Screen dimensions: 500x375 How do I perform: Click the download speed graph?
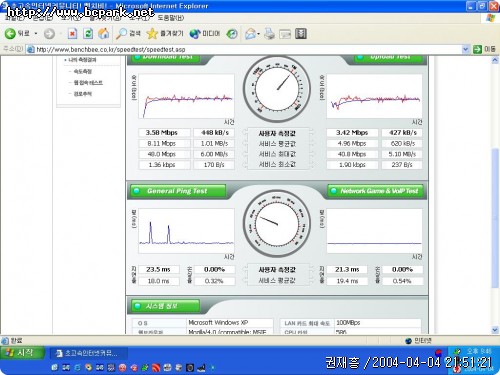point(186,96)
